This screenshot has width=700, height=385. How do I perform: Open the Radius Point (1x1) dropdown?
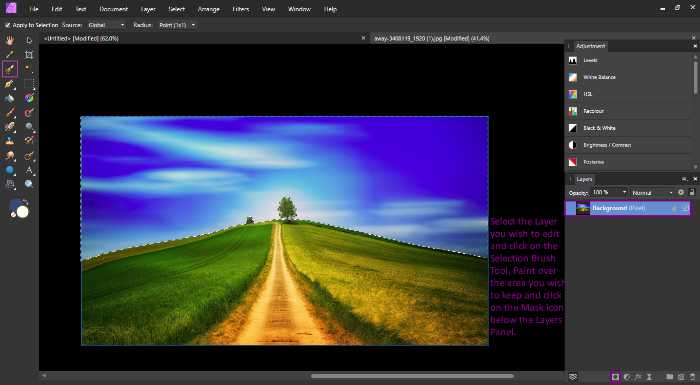177,25
